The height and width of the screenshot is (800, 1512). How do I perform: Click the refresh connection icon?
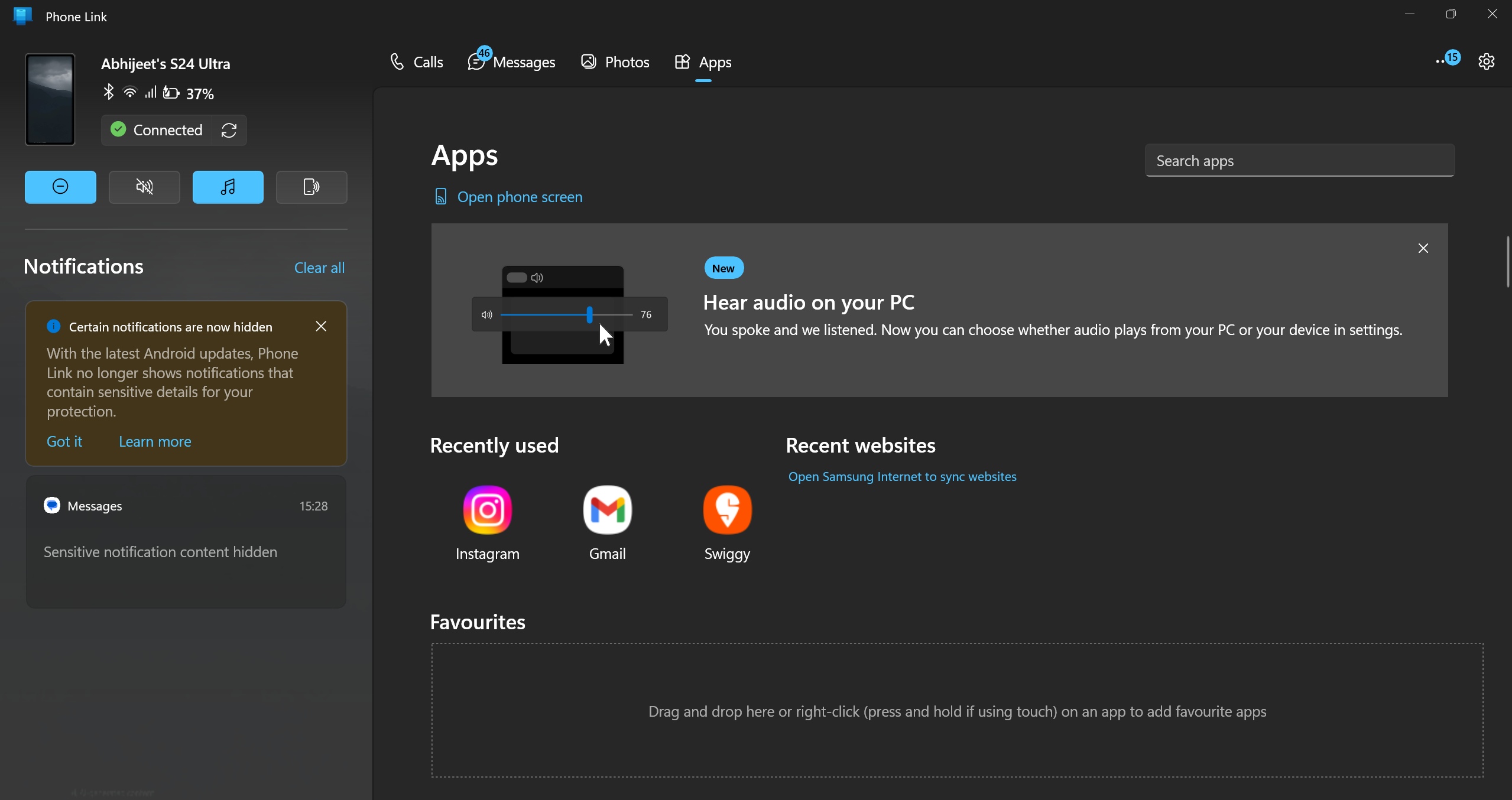click(229, 130)
